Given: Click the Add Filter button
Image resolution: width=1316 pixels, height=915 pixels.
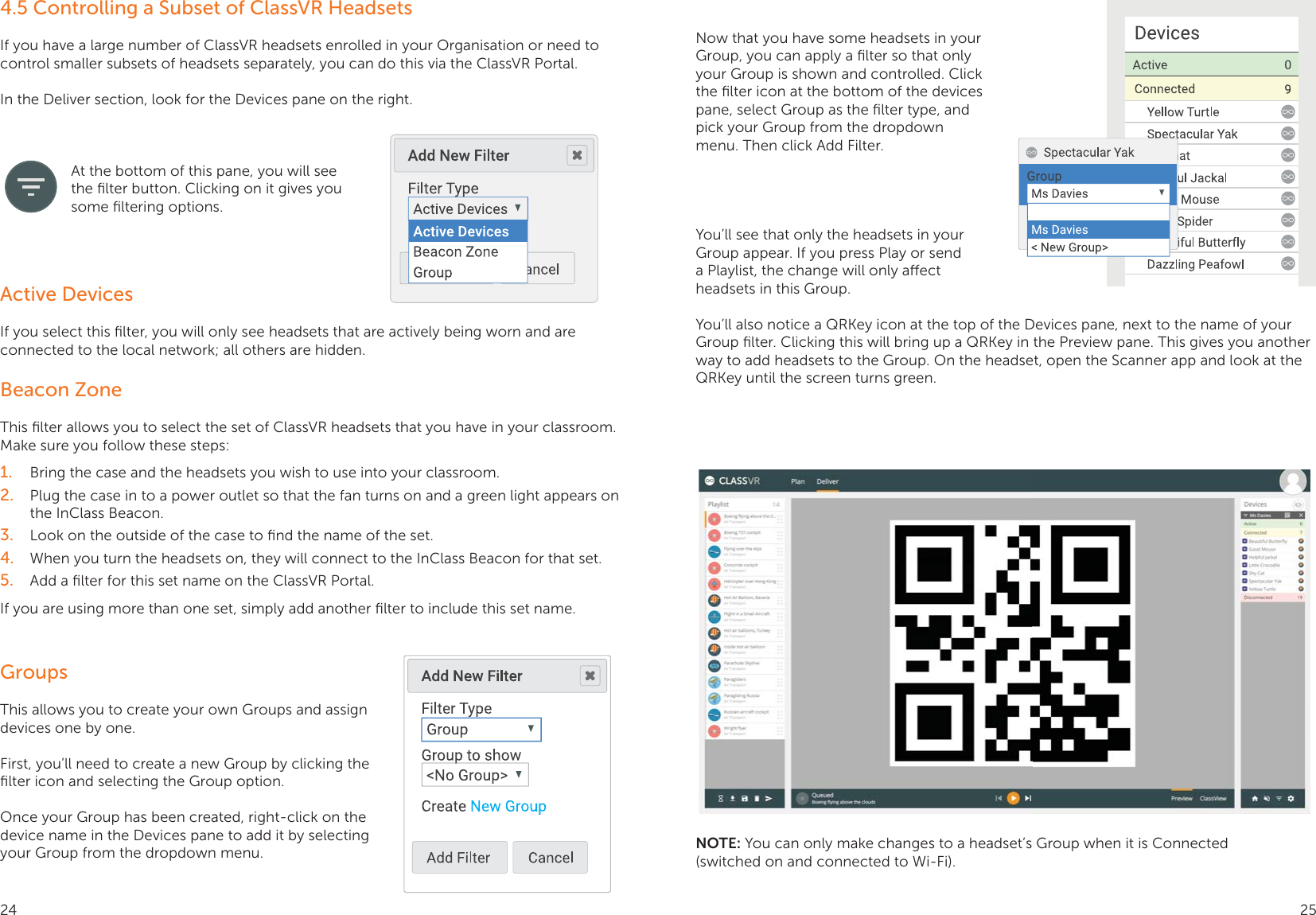Looking at the screenshot, I should tap(459, 858).
